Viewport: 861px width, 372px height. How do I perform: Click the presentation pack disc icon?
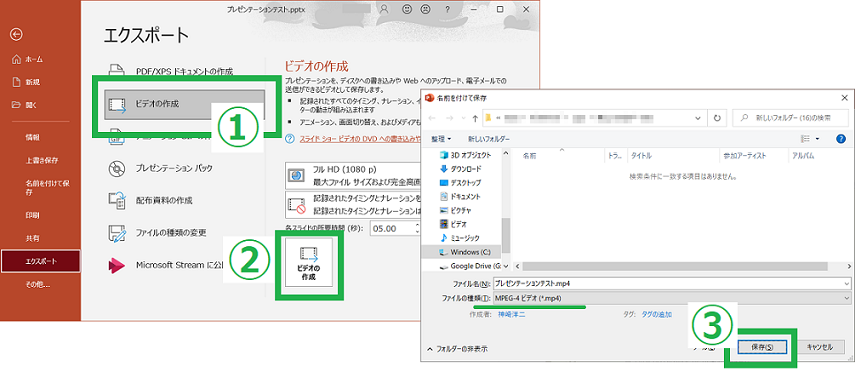coord(117,168)
